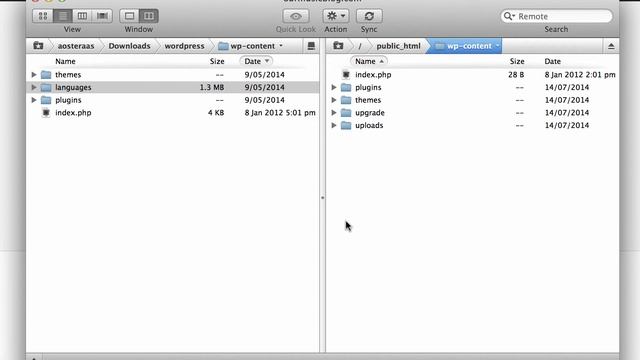Image resolution: width=640 pixels, height=360 pixels.
Task: Switch to list view mode
Action: (62, 16)
